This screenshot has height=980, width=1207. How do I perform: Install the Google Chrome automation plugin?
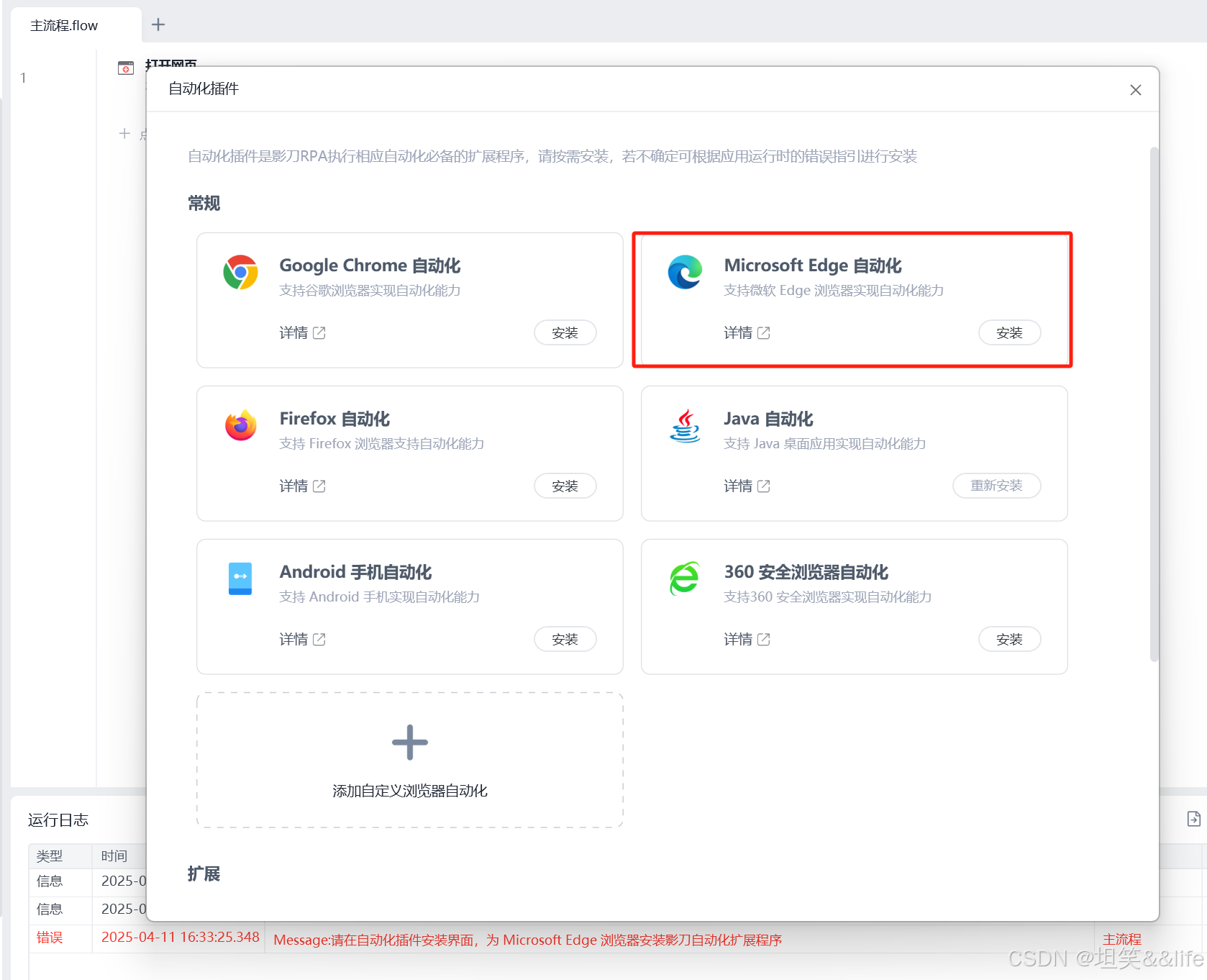pyautogui.click(x=565, y=333)
